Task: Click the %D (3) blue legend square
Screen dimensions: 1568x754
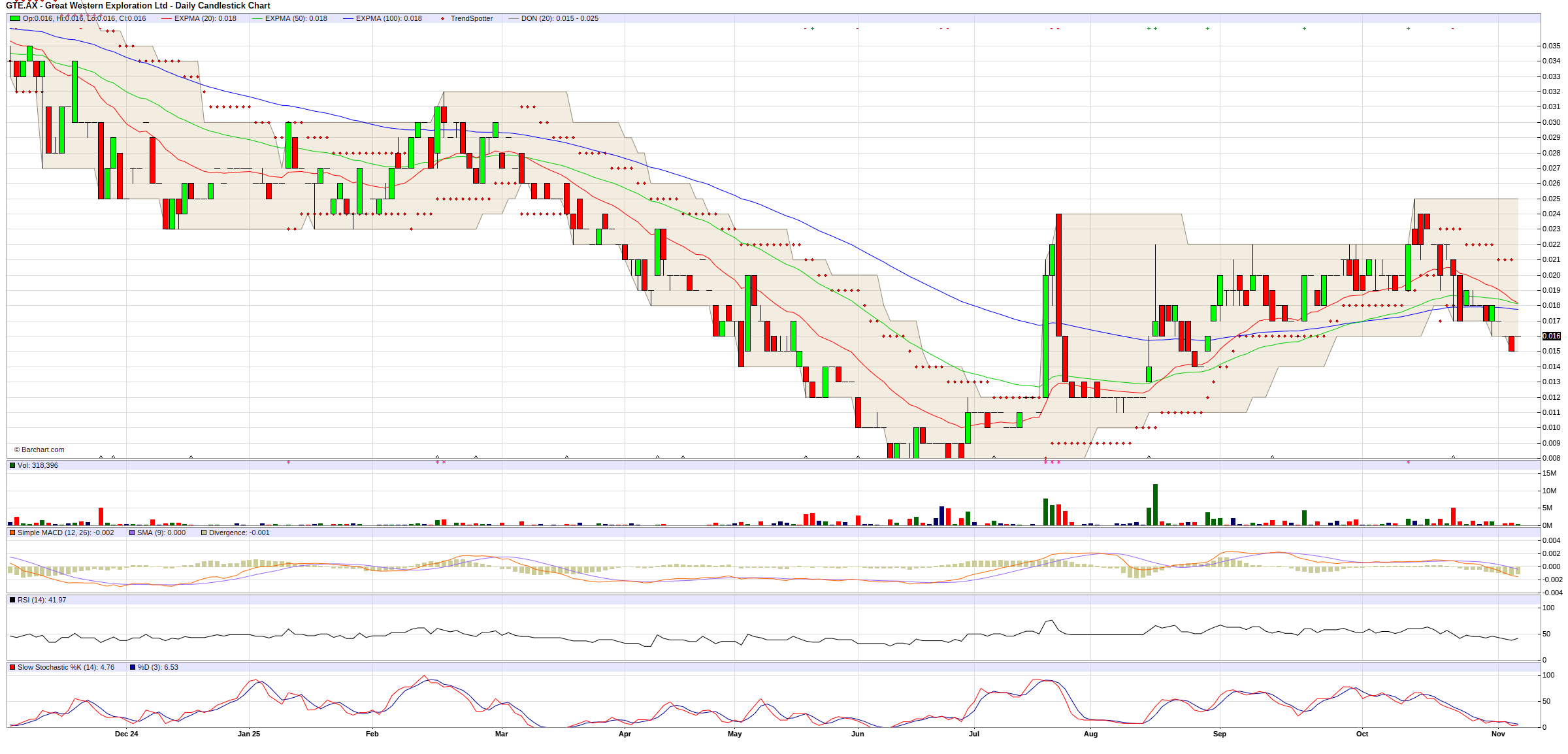Action: tap(133, 667)
